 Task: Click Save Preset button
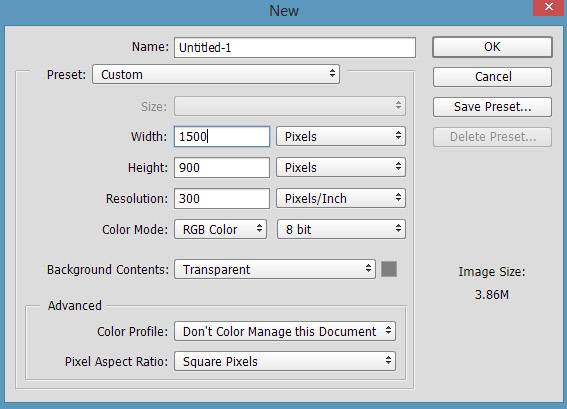click(x=492, y=107)
